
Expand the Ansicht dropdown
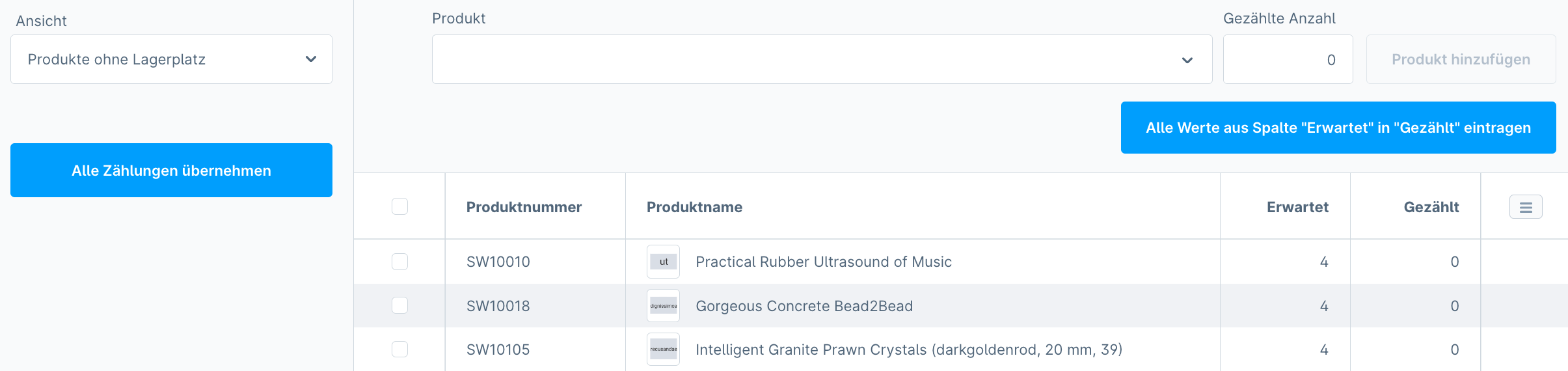pos(171,59)
